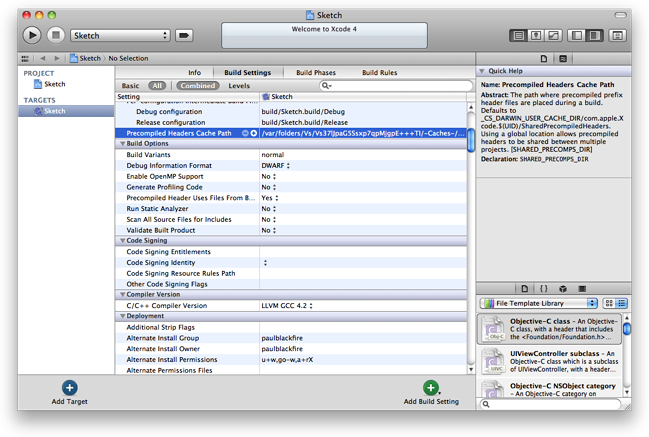The height and width of the screenshot is (437, 649).
Task: Open the File Template Library popup
Action: [539, 303]
